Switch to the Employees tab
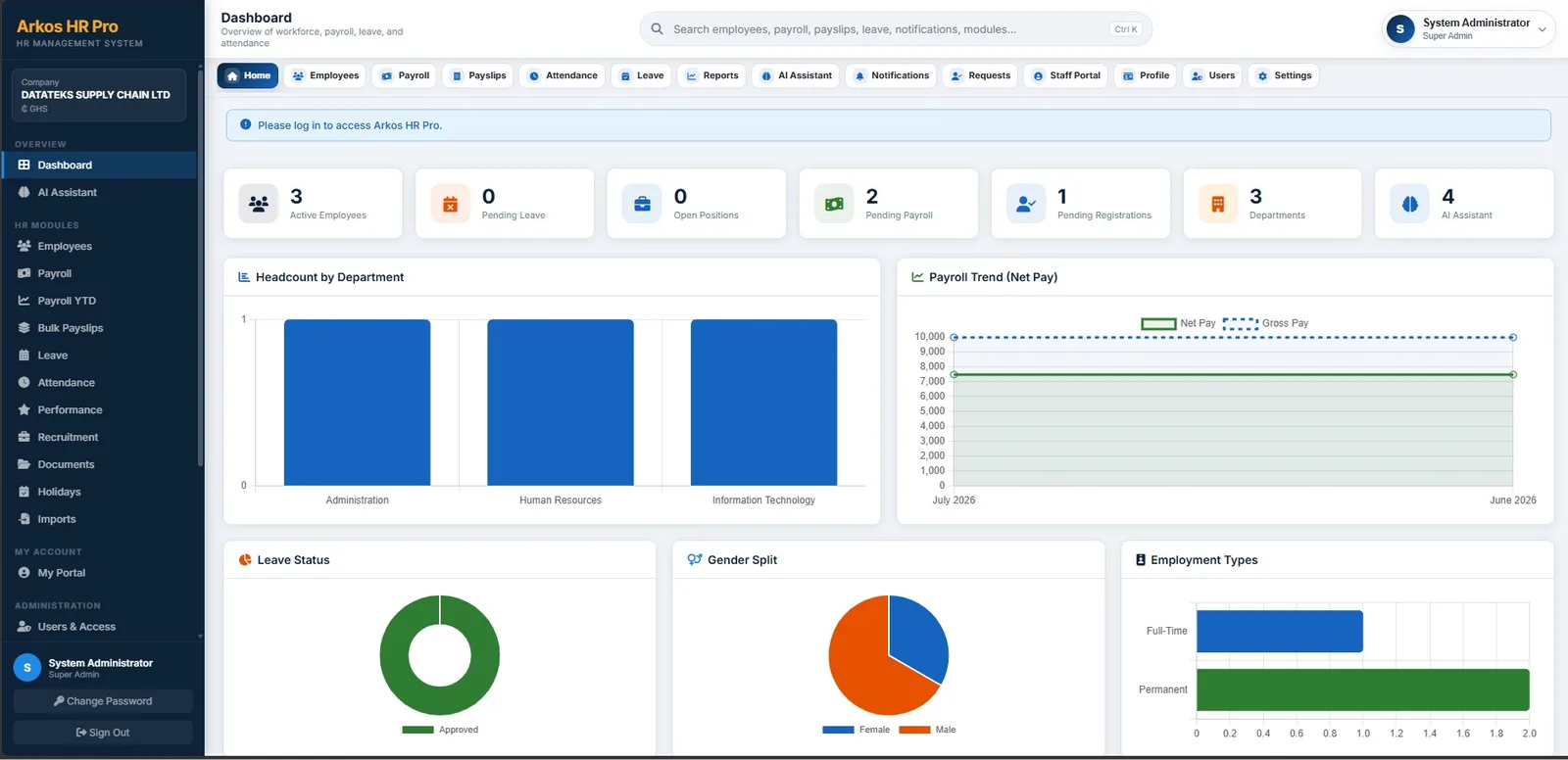1568x760 pixels. tap(325, 75)
